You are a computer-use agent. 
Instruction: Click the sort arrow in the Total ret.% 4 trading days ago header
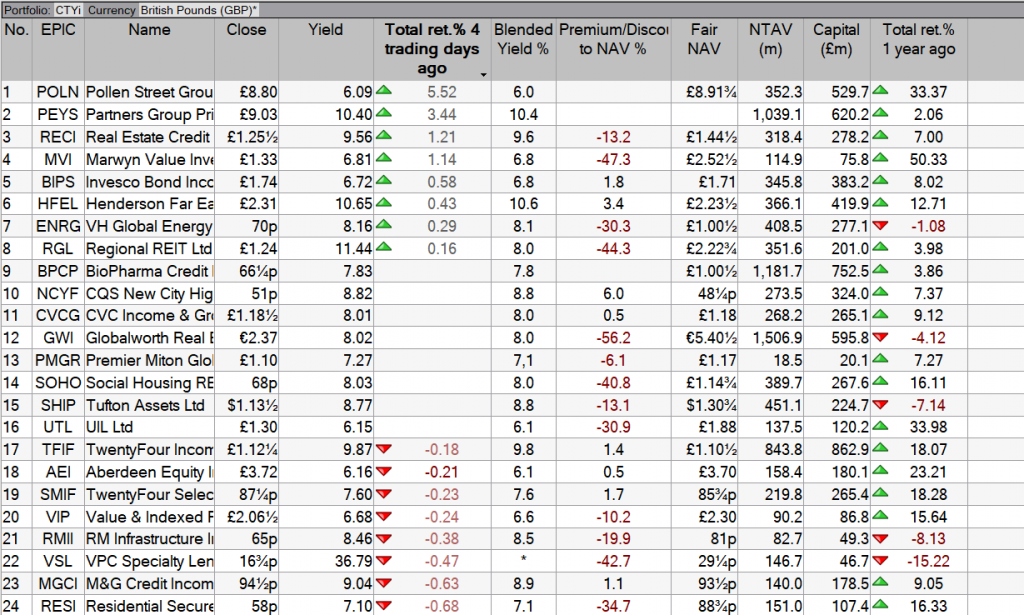[483, 75]
